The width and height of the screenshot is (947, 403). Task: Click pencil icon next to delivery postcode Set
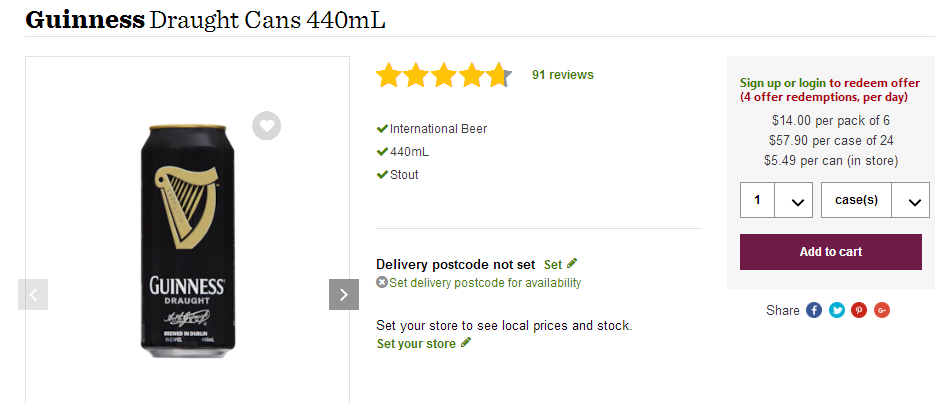tap(572, 264)
